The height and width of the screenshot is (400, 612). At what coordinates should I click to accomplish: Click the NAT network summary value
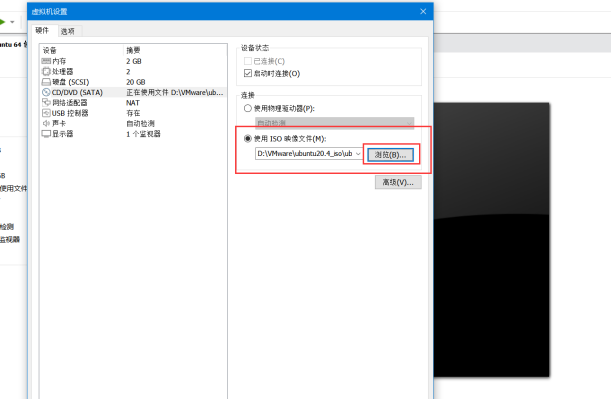133,103
